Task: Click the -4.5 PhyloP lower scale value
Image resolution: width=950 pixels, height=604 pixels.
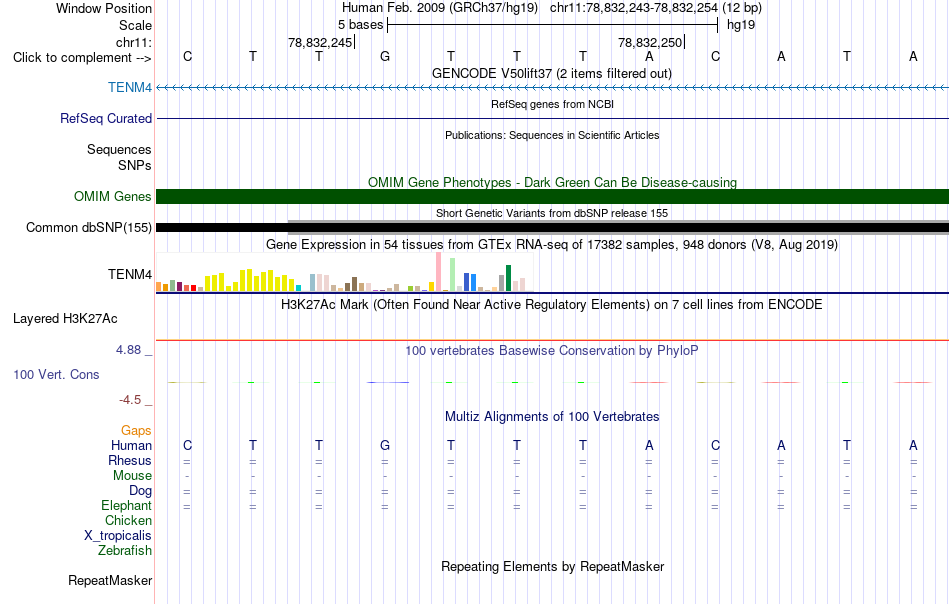Action: click(130, 400)
